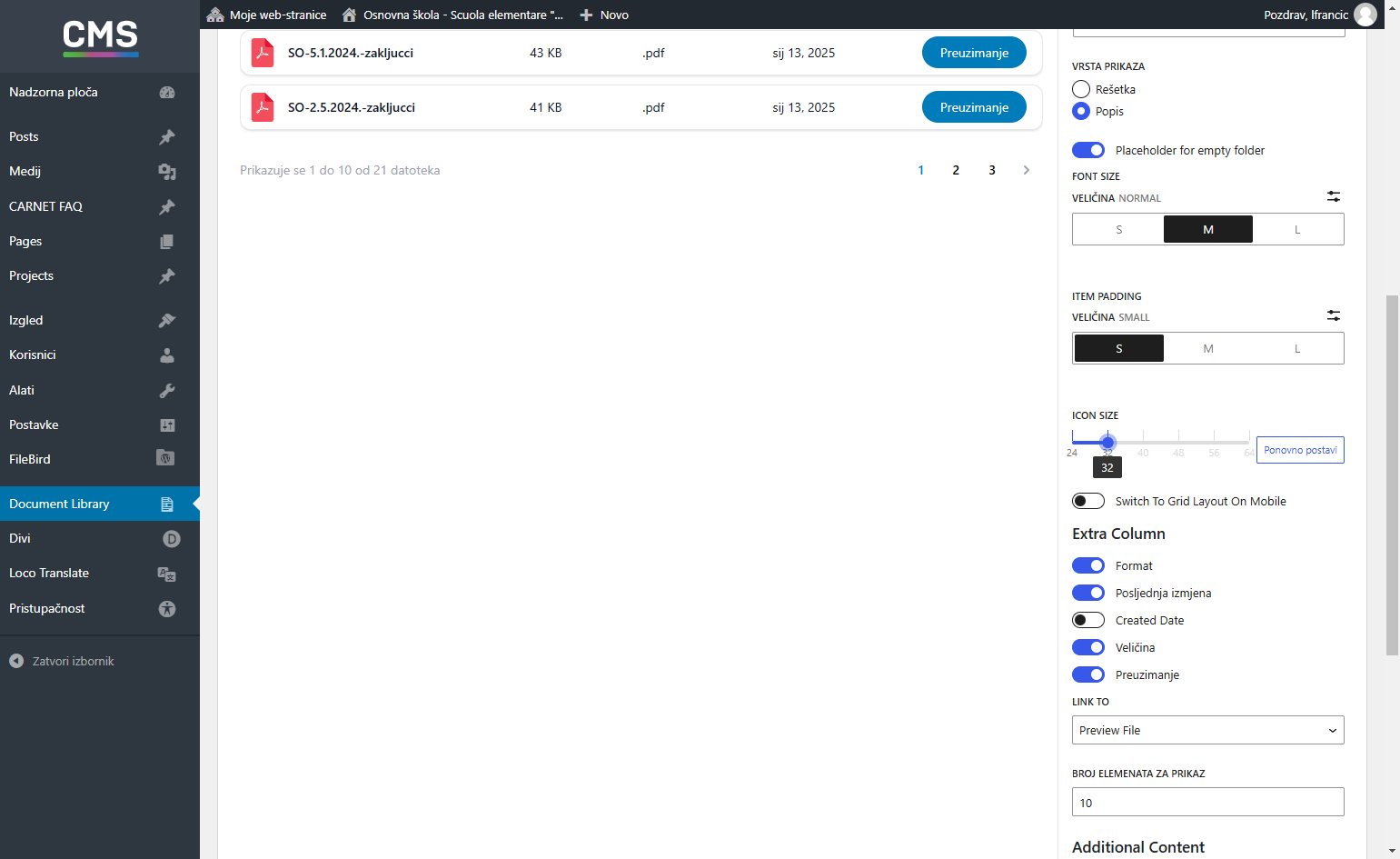Viewport: 1400px width, 859px height.
Task: Toggle the Veličina column switch
Action: tap(1088, 647)
